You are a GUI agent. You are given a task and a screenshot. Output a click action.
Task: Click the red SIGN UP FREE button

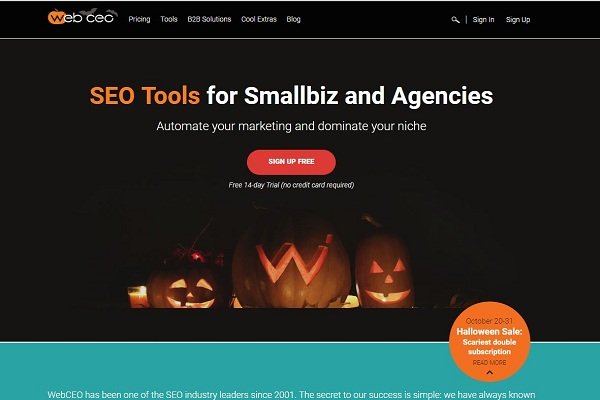coord(291,162)
